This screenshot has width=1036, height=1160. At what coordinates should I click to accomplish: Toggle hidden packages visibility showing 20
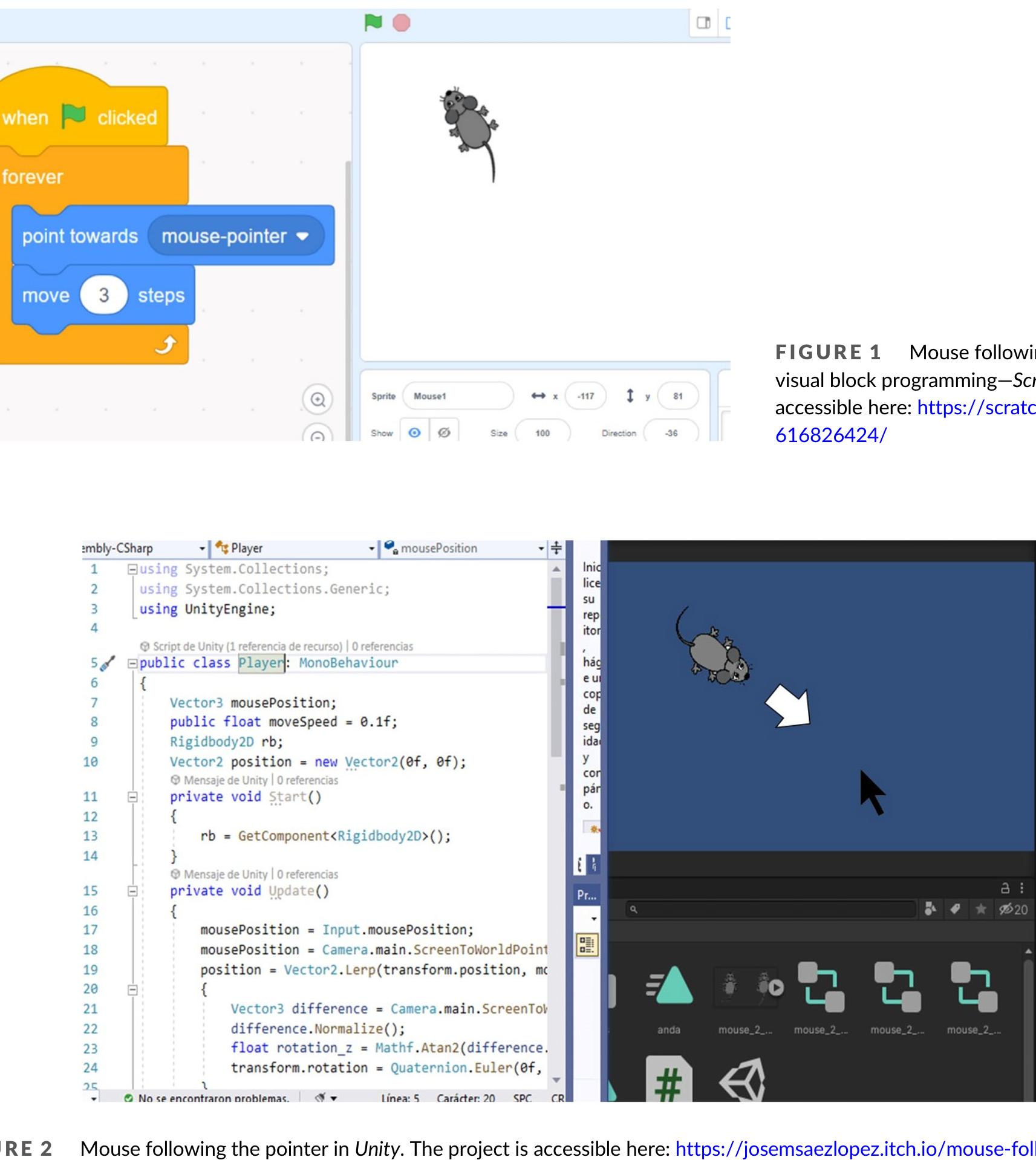(1013, 908)
